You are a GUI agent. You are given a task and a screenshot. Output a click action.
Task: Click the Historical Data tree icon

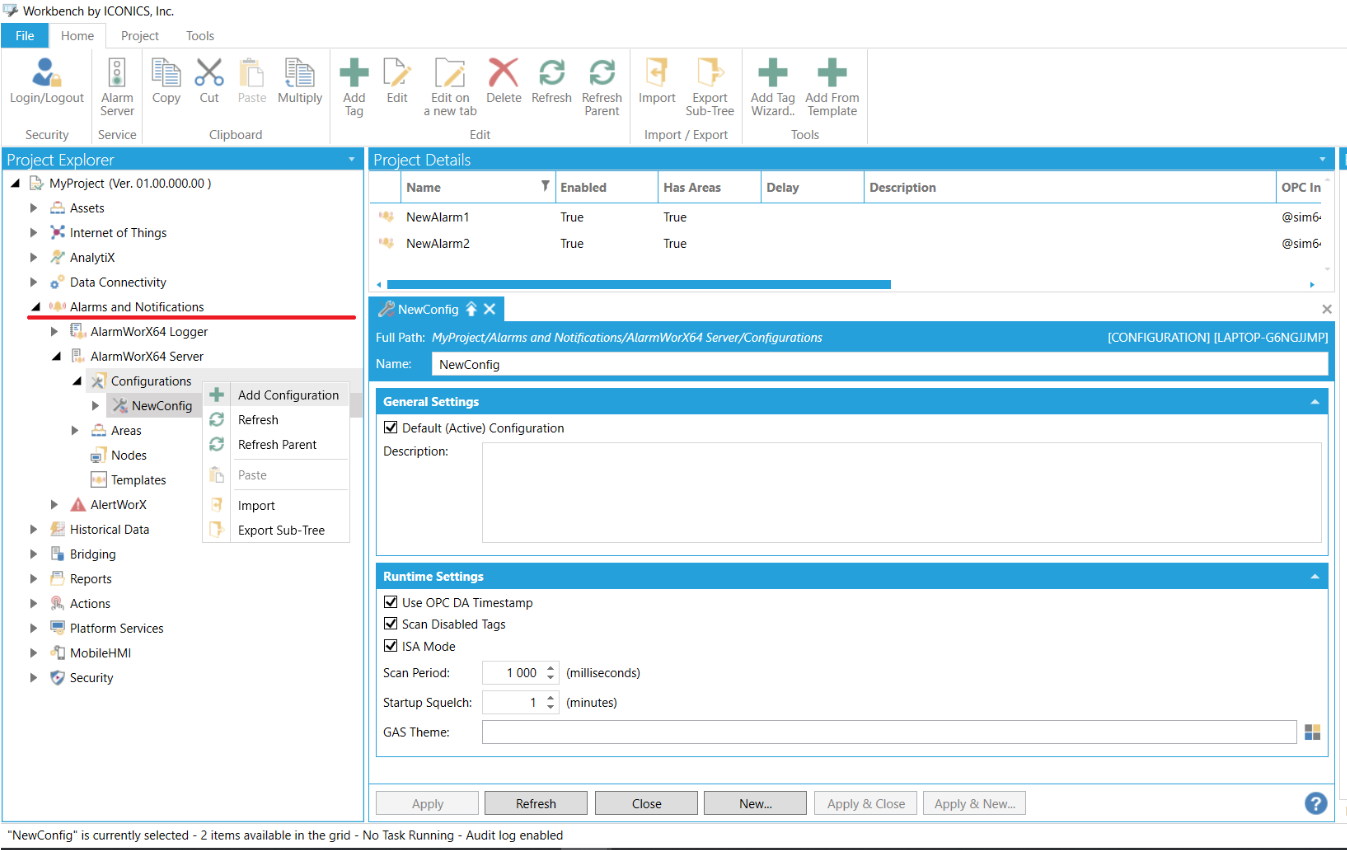pos(58,530)
